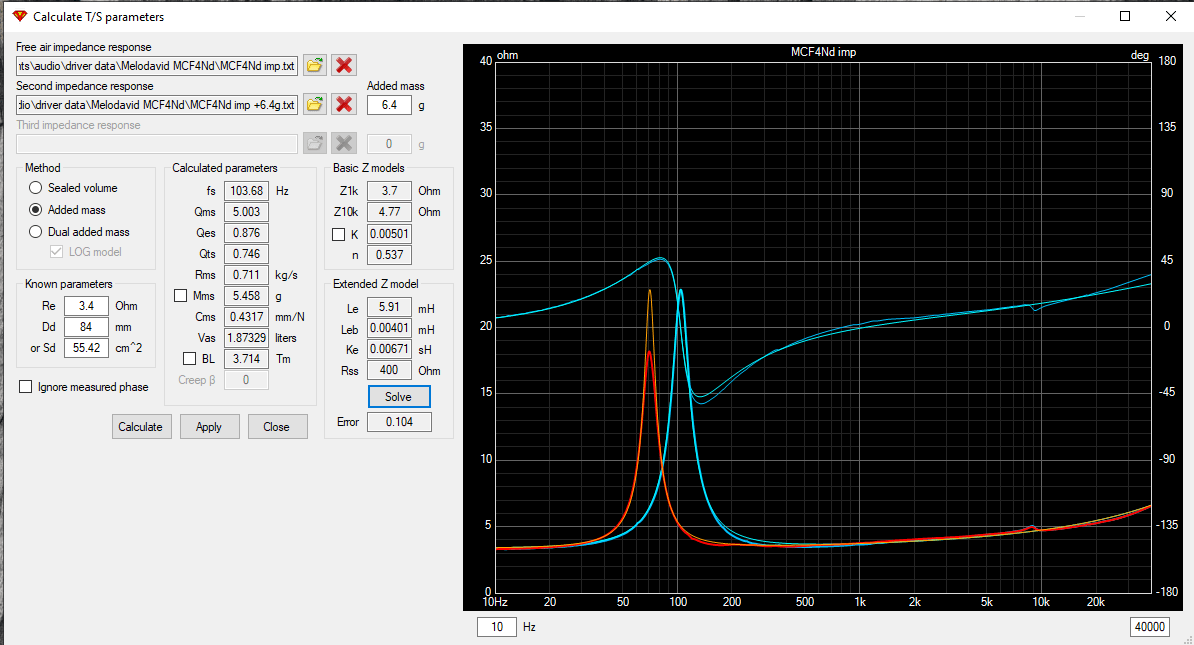1194x645 pixels.
Task: Click the free air impedance file path field
Action: [x=157, y=65]
